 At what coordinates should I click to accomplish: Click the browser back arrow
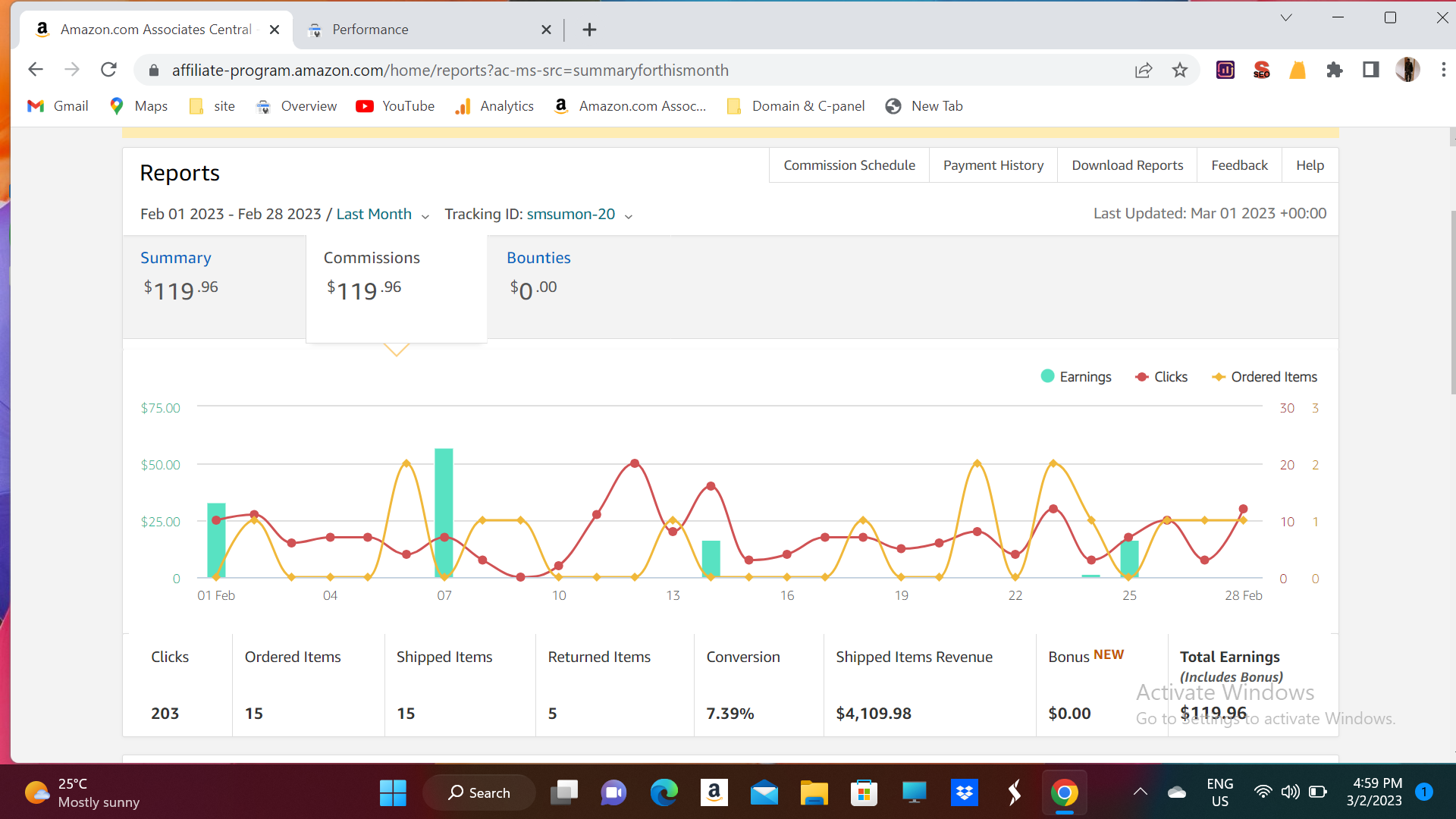pos(36,70)
